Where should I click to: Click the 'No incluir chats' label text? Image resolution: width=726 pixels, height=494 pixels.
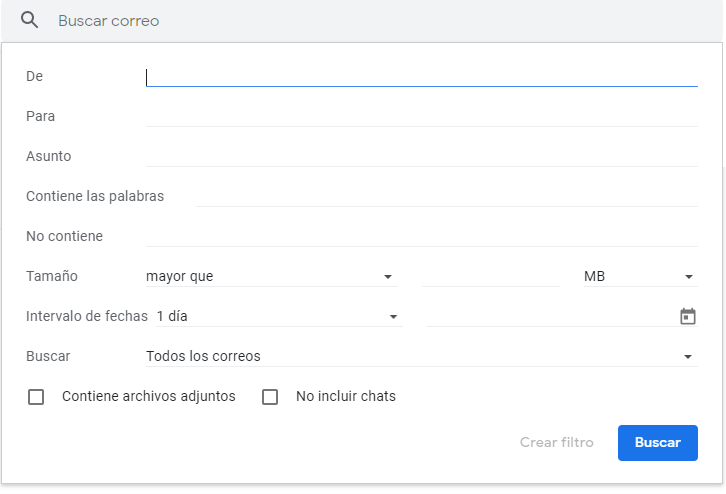346,396
